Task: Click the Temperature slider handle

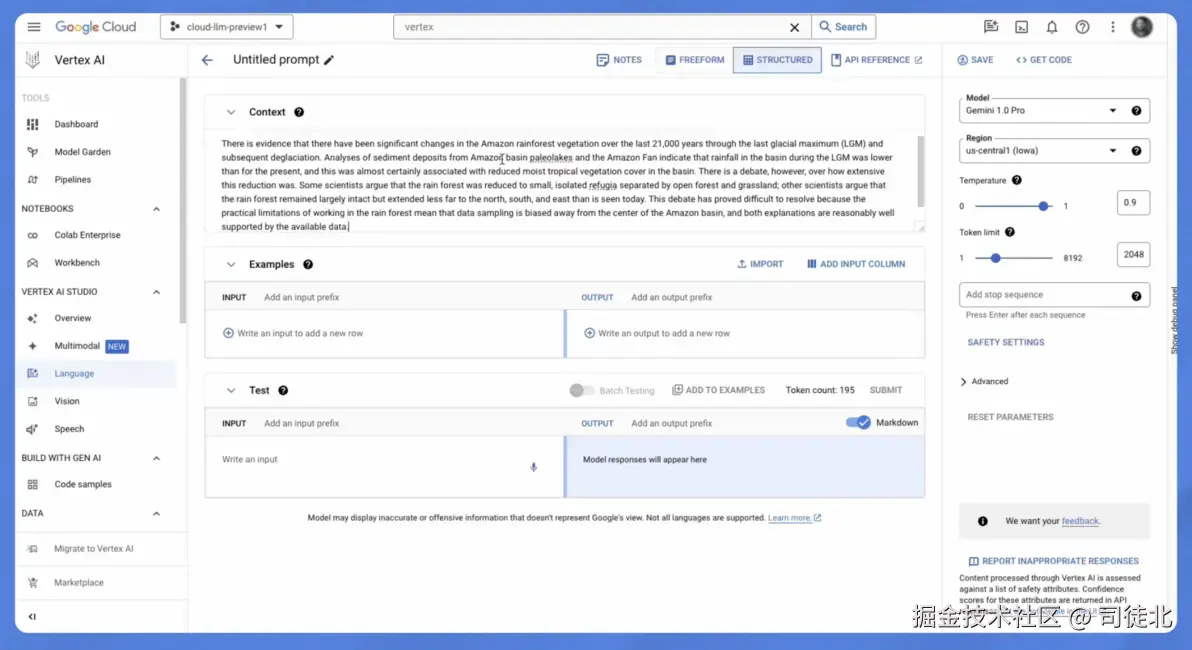Action: [1043, 206]
